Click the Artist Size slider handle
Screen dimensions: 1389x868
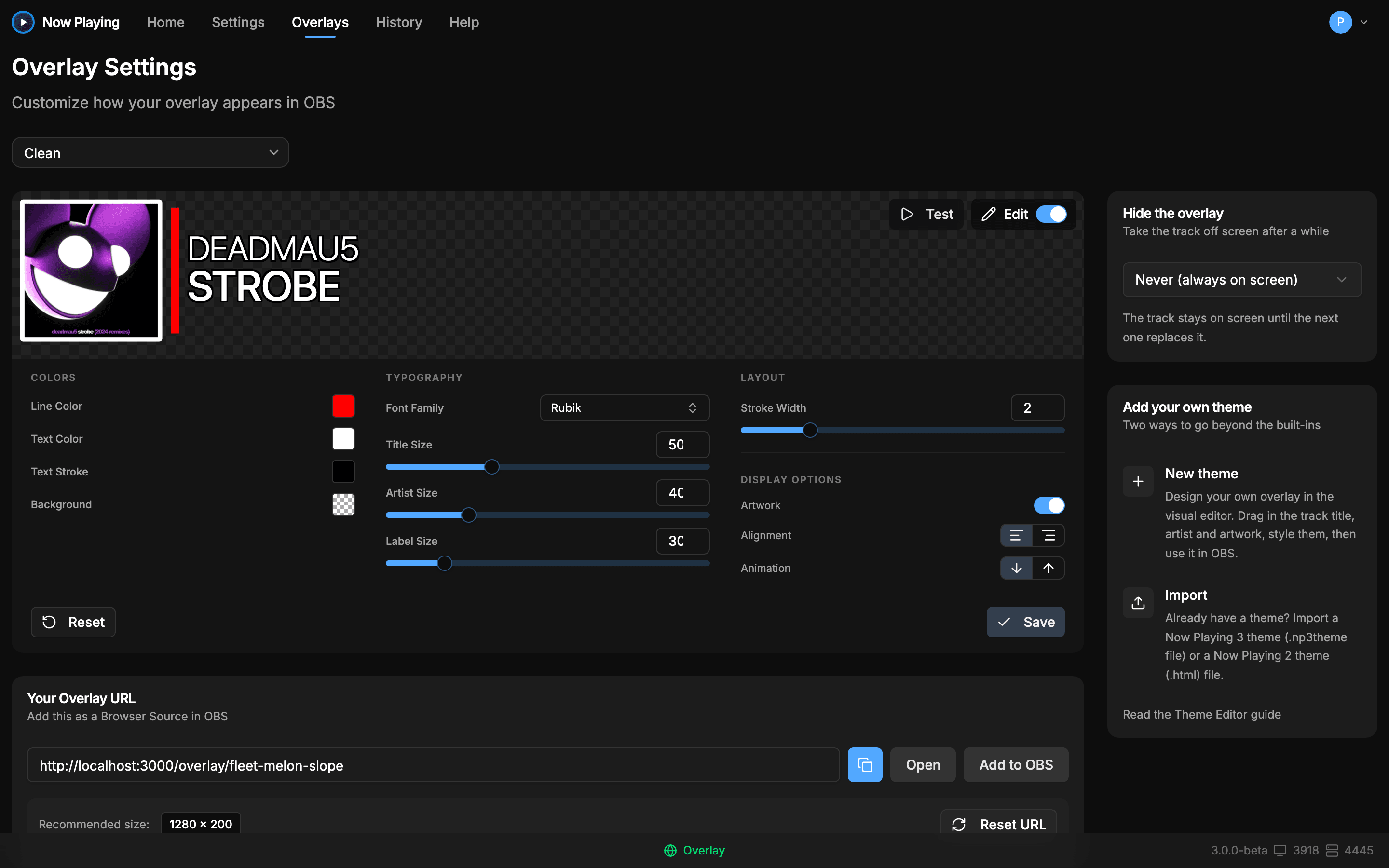pos(468,515)
